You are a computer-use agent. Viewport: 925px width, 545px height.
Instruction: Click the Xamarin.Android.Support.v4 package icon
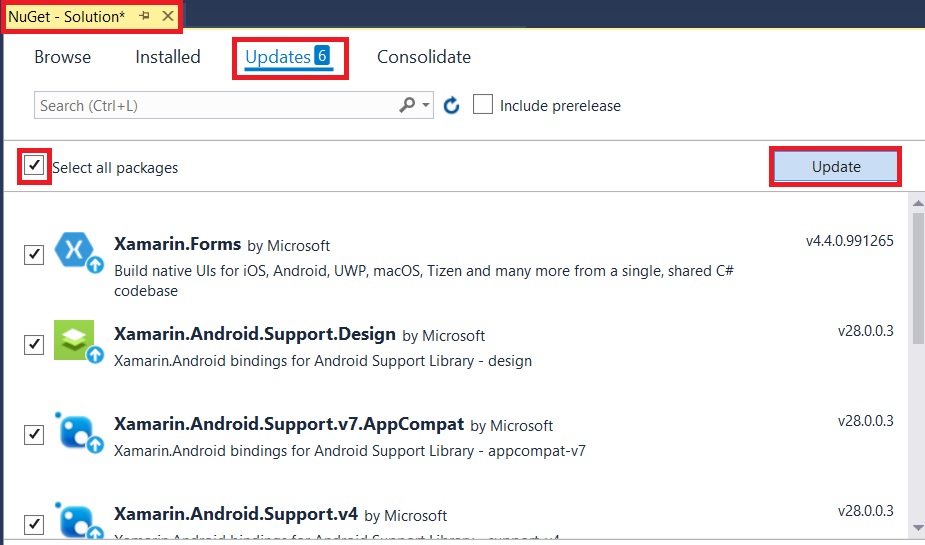pyautogui.click(x=78, y=521)
